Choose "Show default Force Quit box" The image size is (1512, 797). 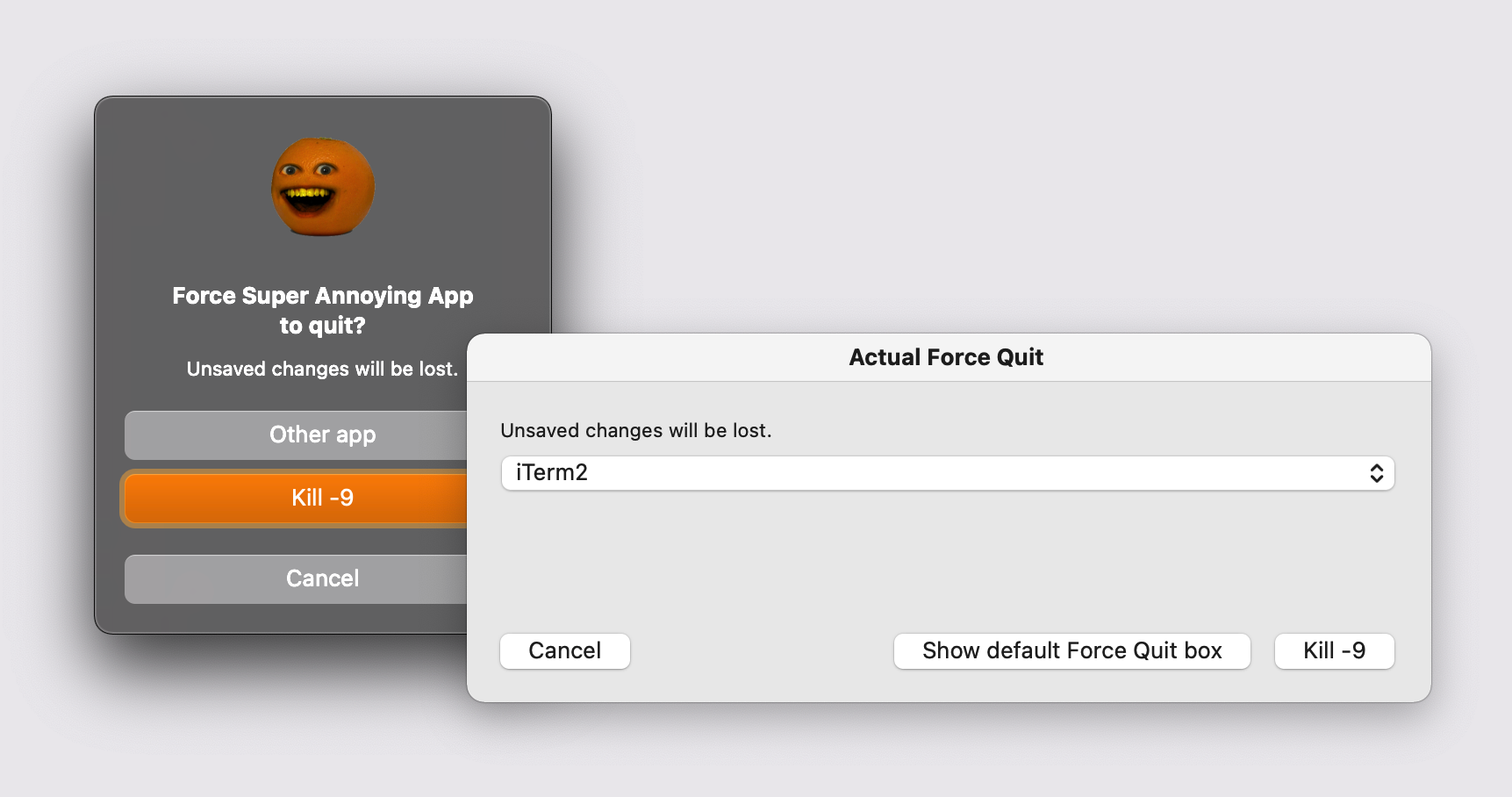(1071, 651)
